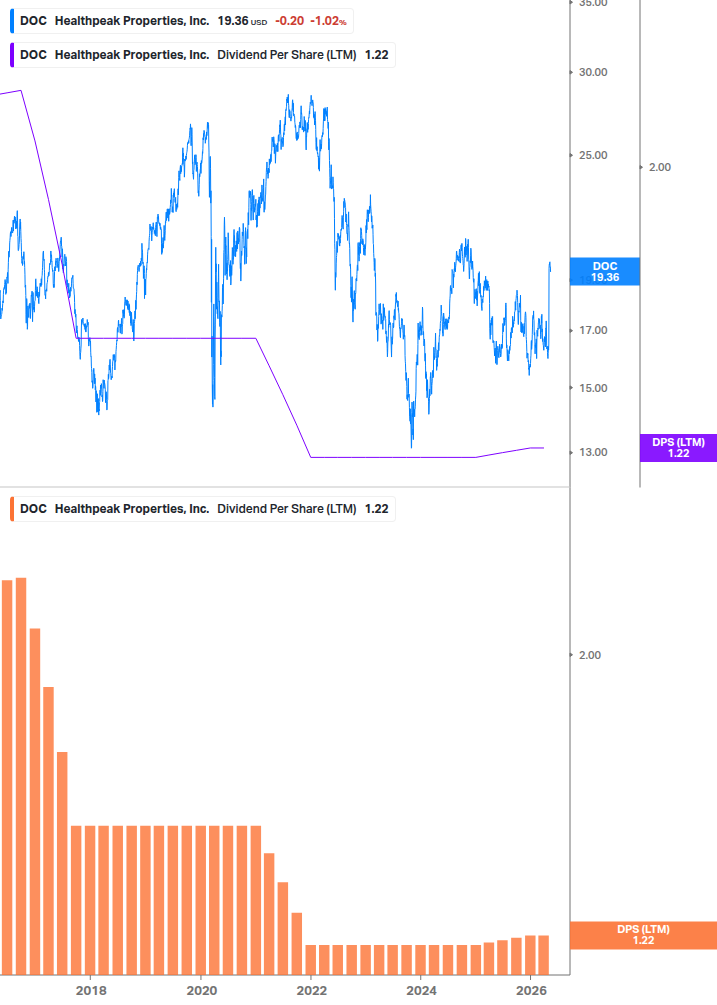The image size is (717, 1005).
Task: Click the 15.00 price axis label
Action: pos(593,388)
